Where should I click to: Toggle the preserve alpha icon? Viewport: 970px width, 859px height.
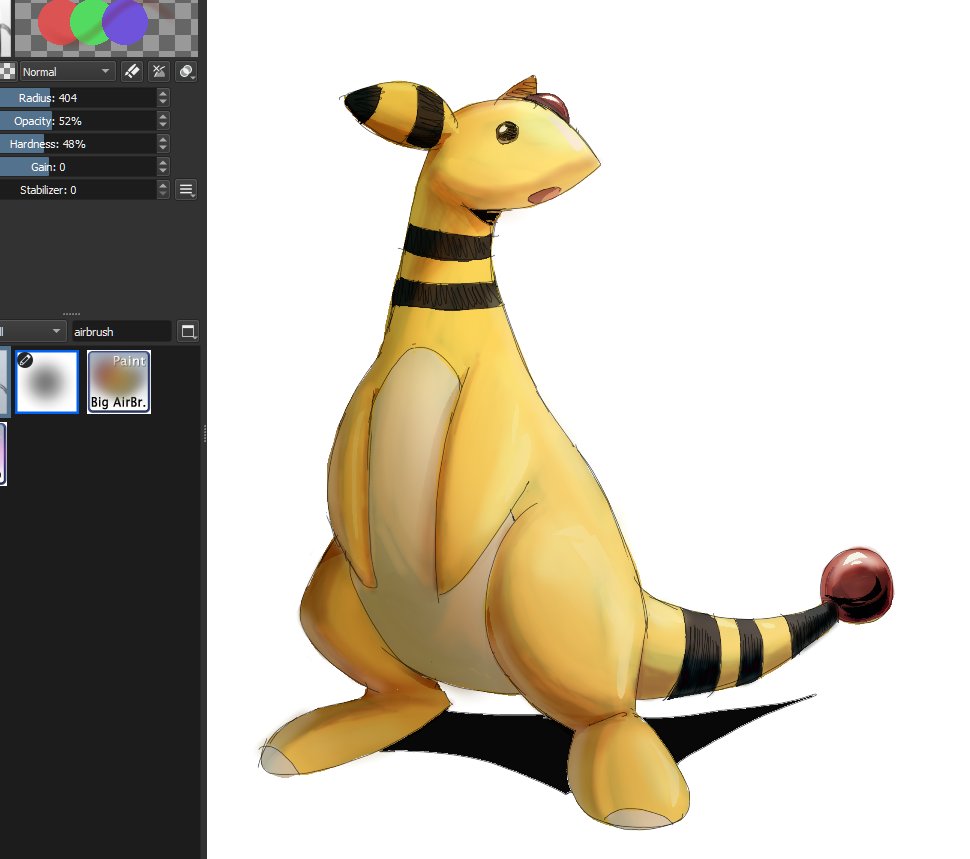pyautogui.click(x=159, y=72)
